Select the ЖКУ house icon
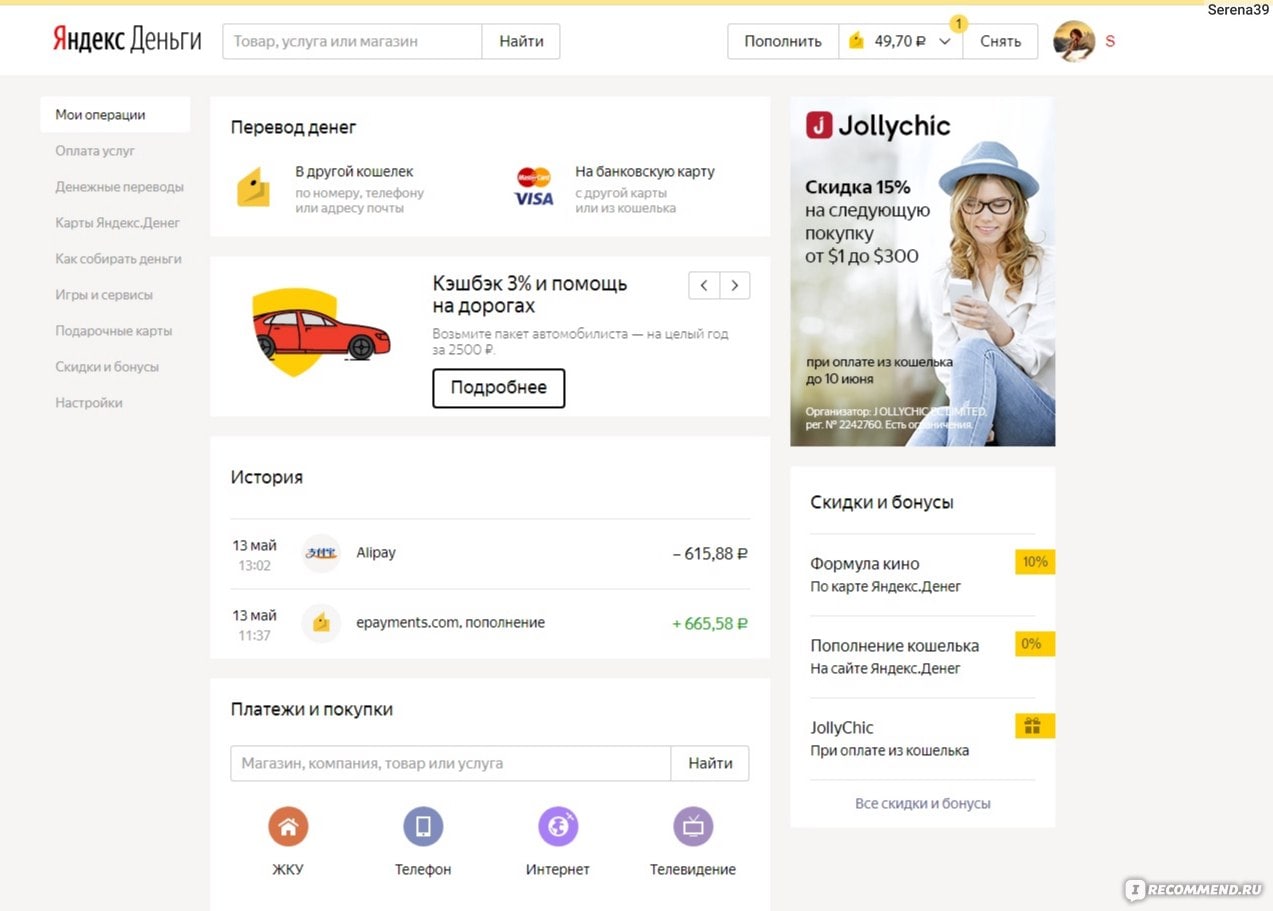1273x911 pixels. coord(288,827)
